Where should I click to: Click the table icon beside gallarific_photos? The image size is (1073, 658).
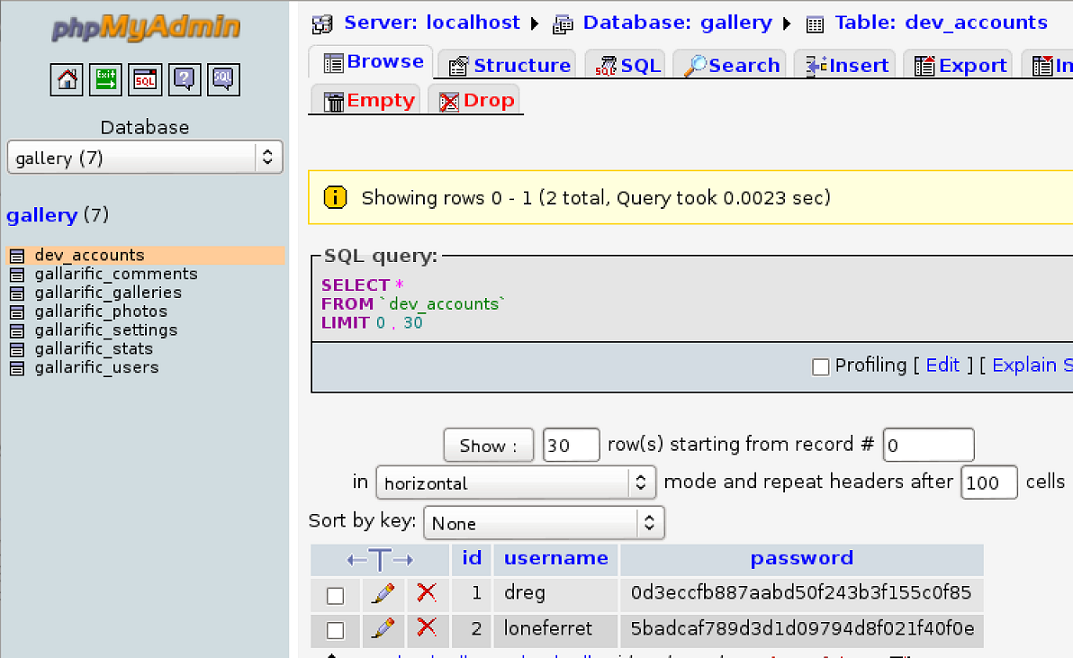click(17, 313)
